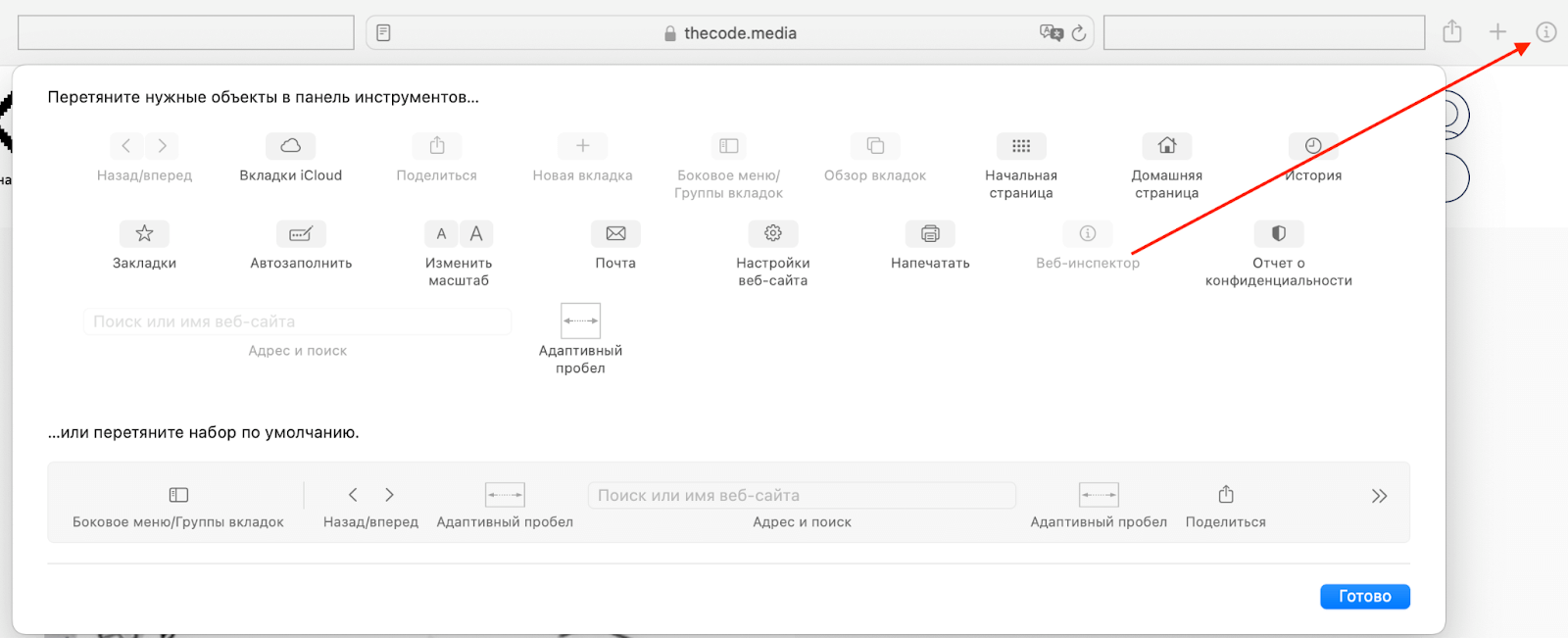The image size is (1568, 638).
Task: Click the AutoFill icon
Action: [301, 233]
